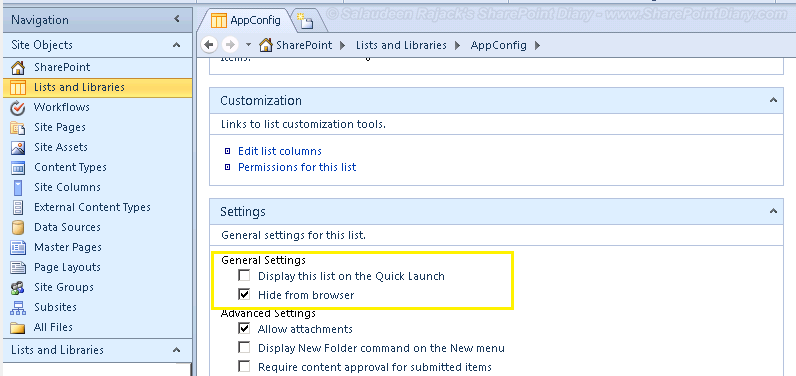
Task: Collapse the Lists and Libraries bottom section
Action: (176, 350)
